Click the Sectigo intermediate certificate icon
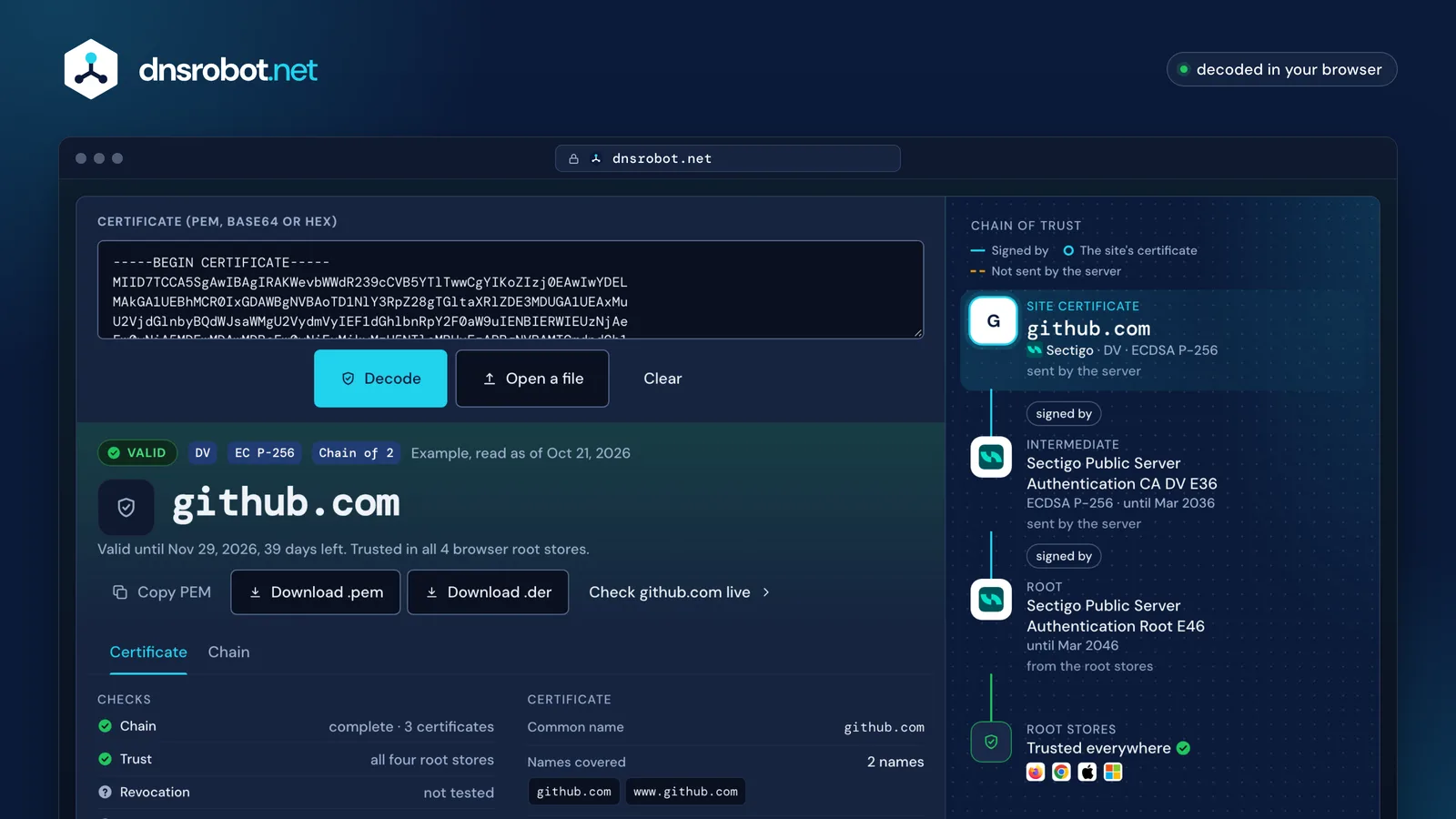This screenshot has width=1456, height=819. [991, 457]
